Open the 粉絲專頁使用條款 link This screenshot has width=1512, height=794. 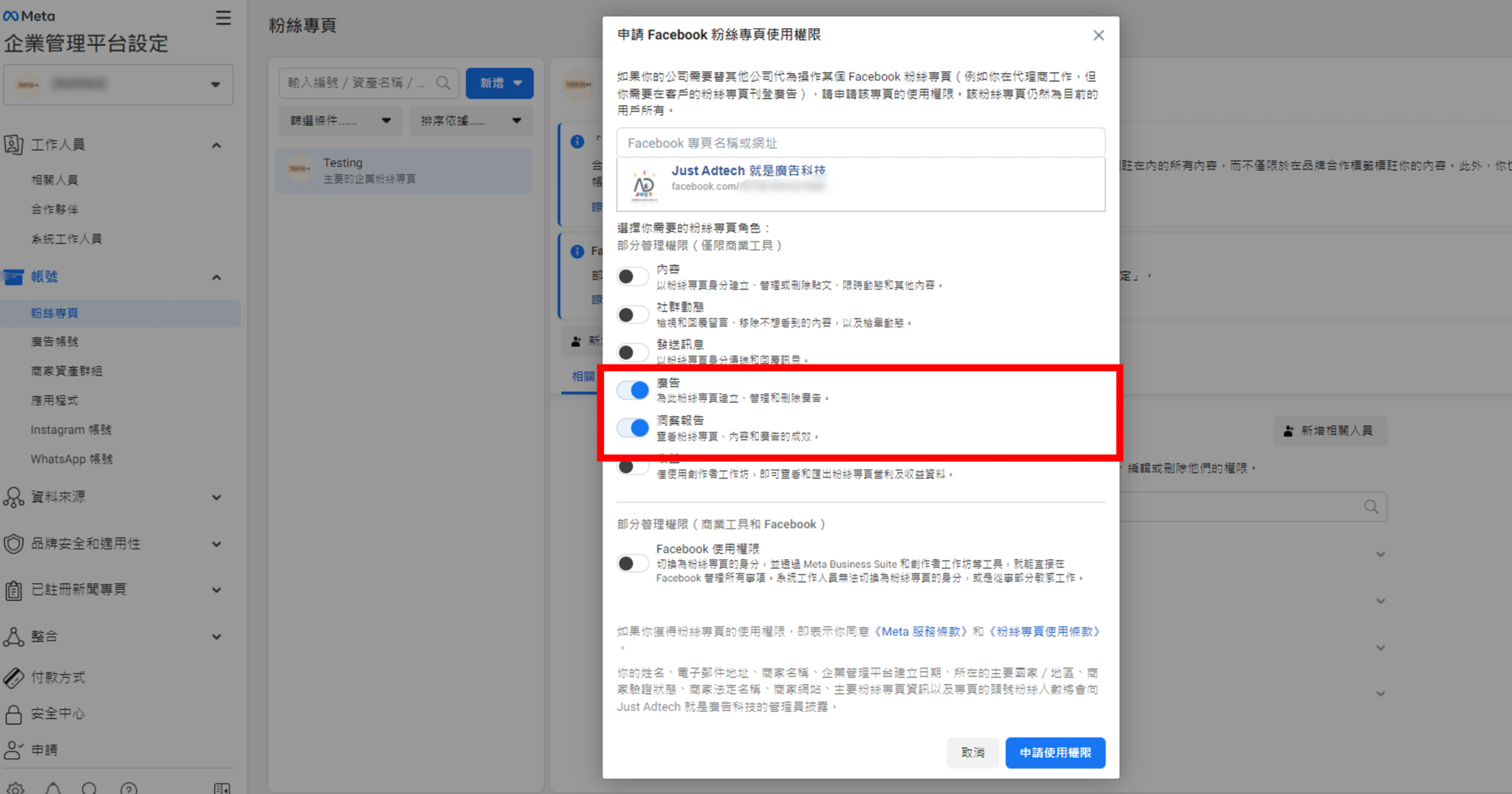[x=1045, y=632]
